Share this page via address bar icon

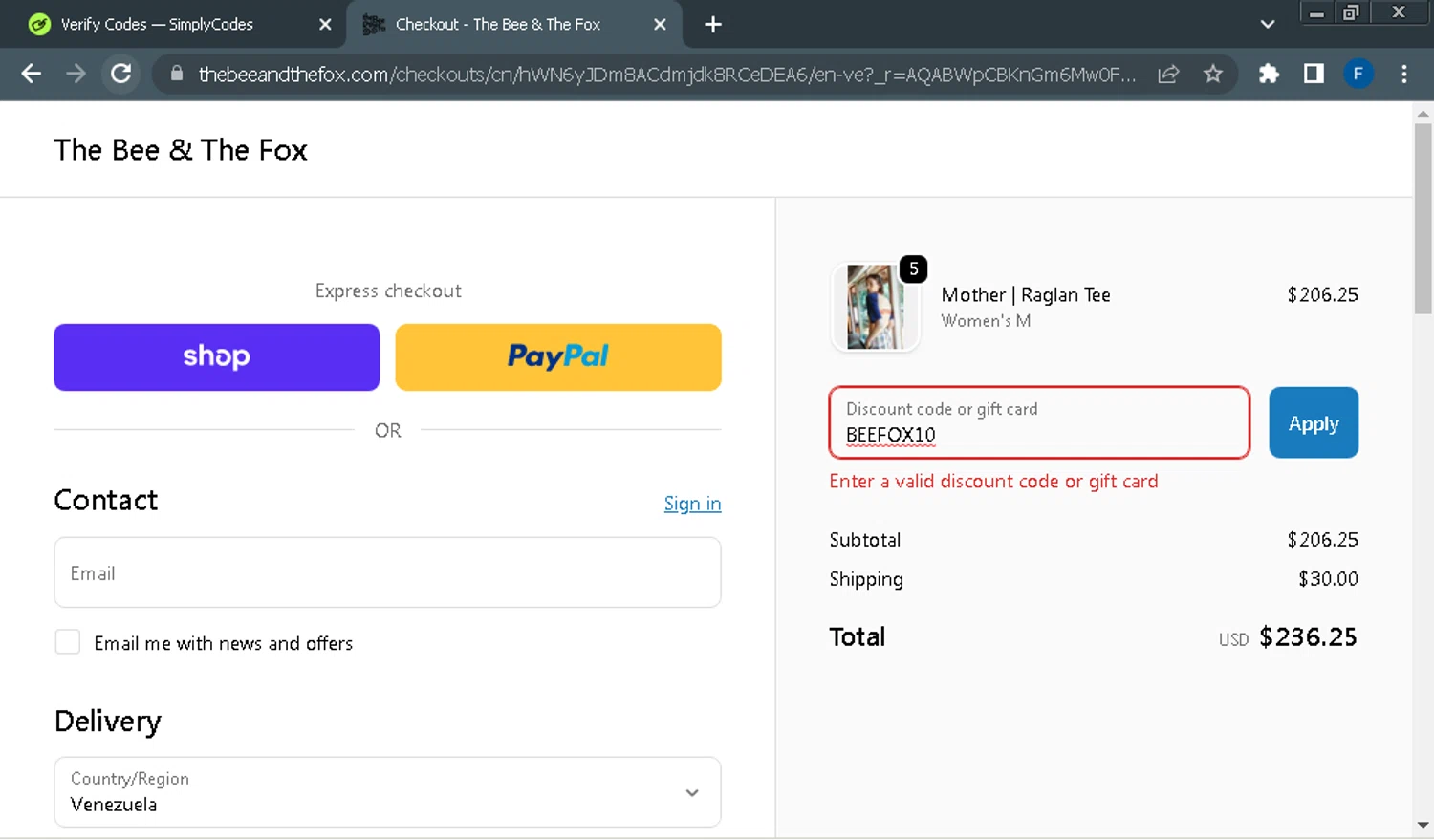click(x=1168, y=74)
